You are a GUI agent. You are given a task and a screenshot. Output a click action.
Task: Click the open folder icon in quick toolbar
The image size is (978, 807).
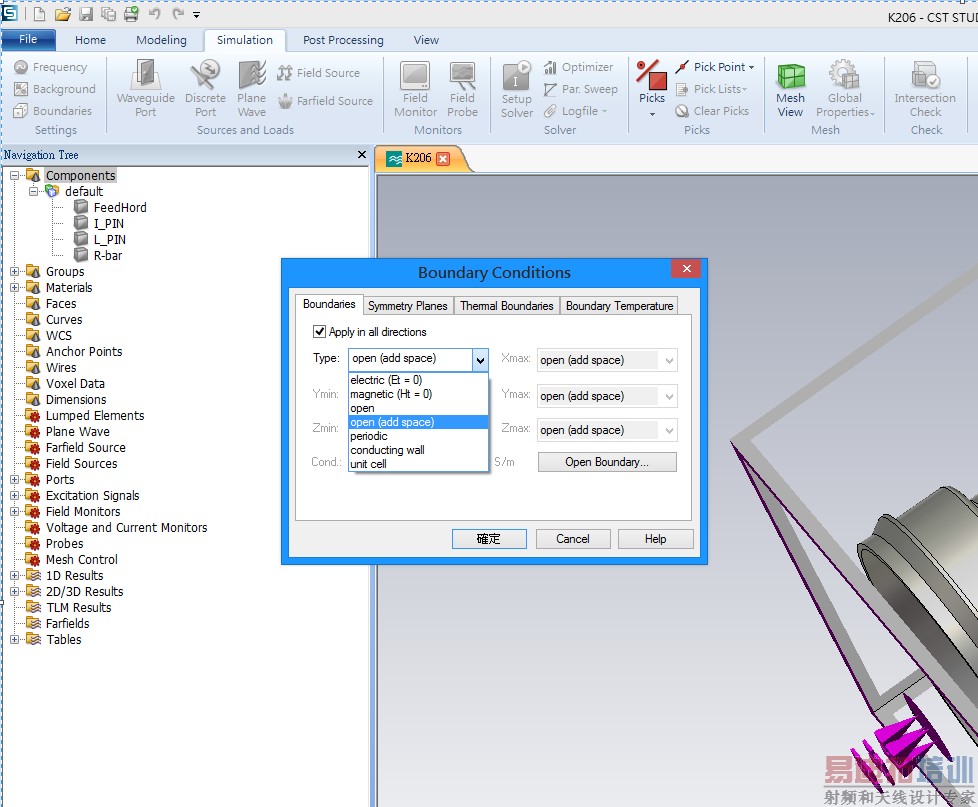click(62, 14)
